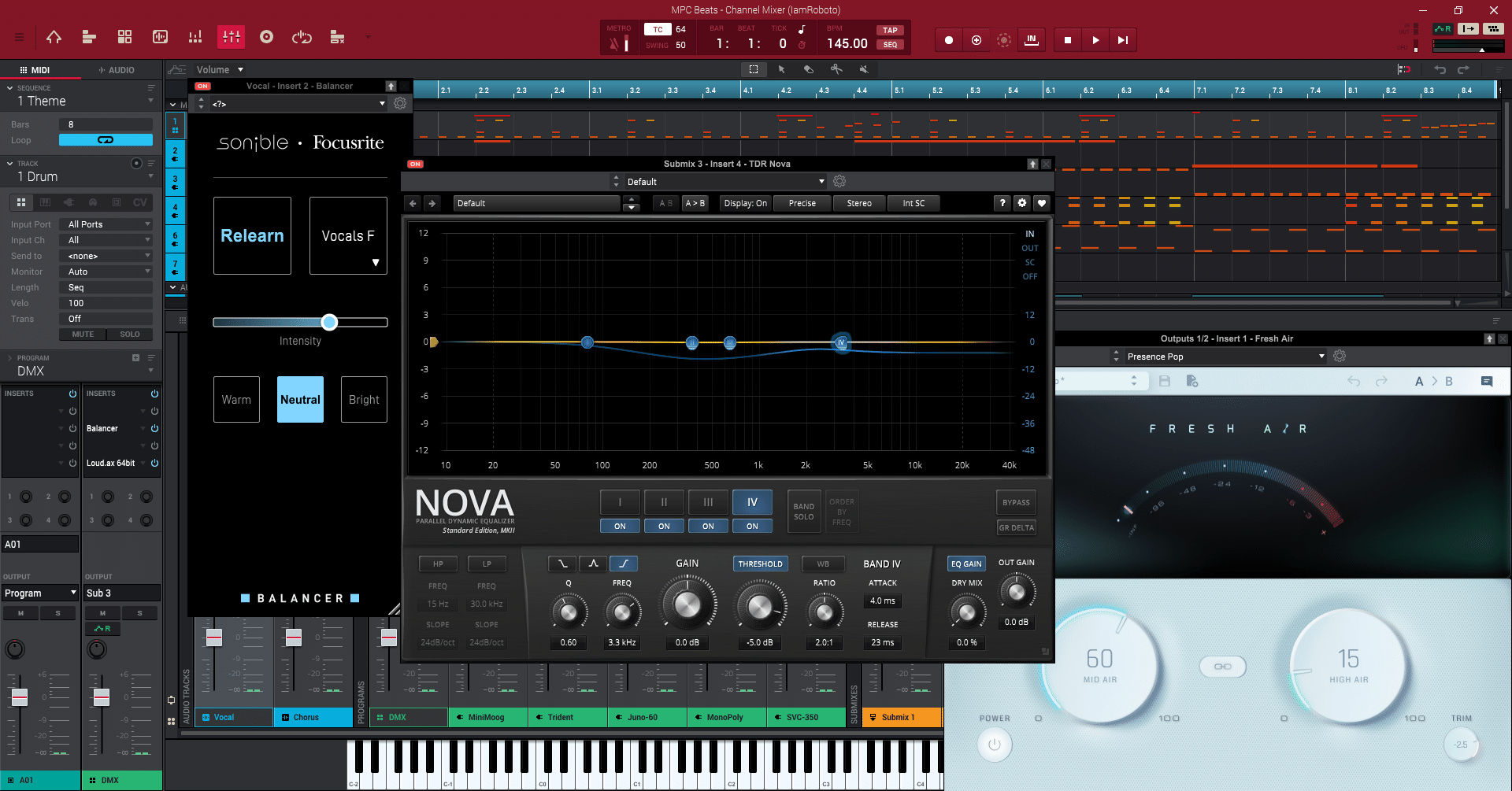Start playback with the Play button

pos(1095,40)
